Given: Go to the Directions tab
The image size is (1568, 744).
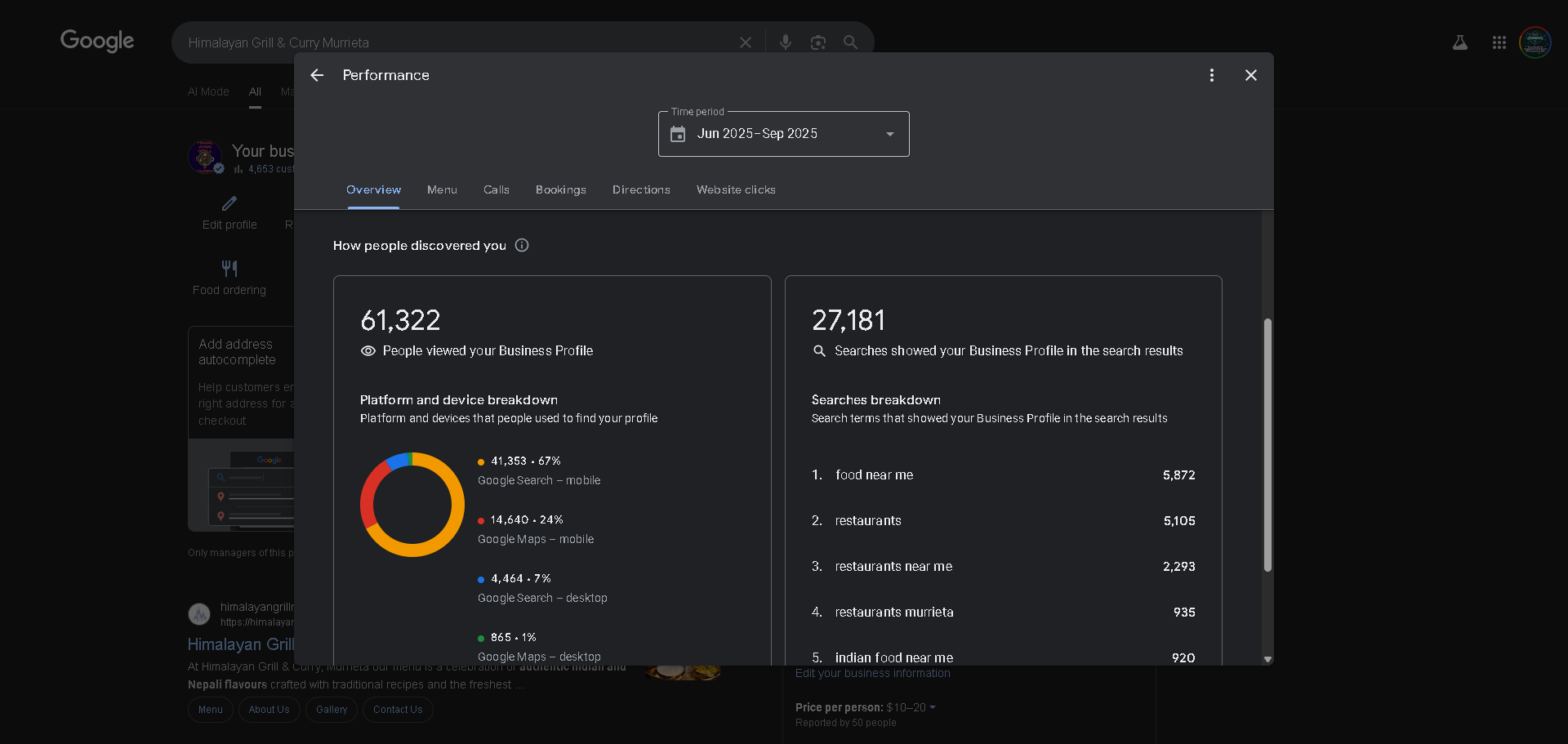Looking at the screenshot, I should (641, 189).
